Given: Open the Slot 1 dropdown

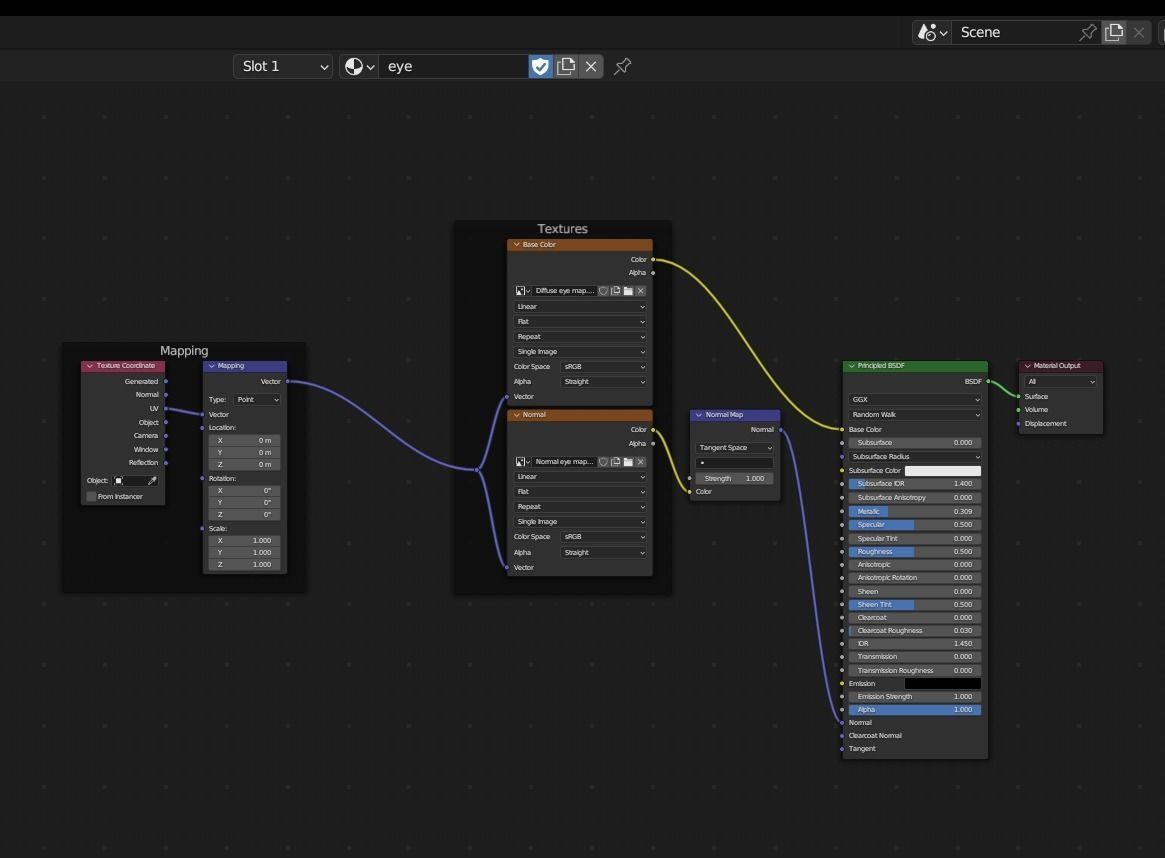Looking at the screenshot, I should click(x=283, y=66).
